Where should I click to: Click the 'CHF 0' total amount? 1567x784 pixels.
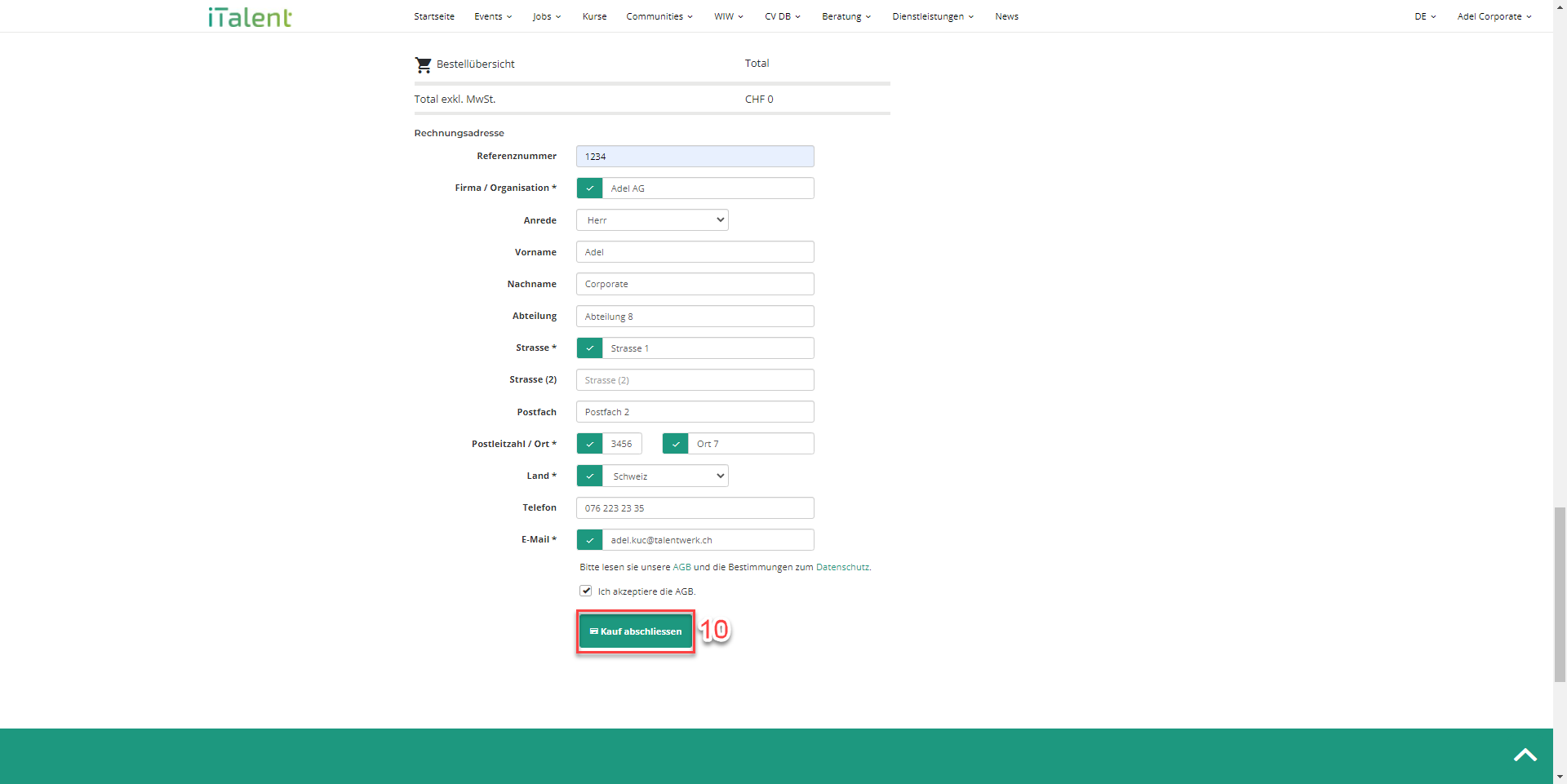(x=759, y=100)
